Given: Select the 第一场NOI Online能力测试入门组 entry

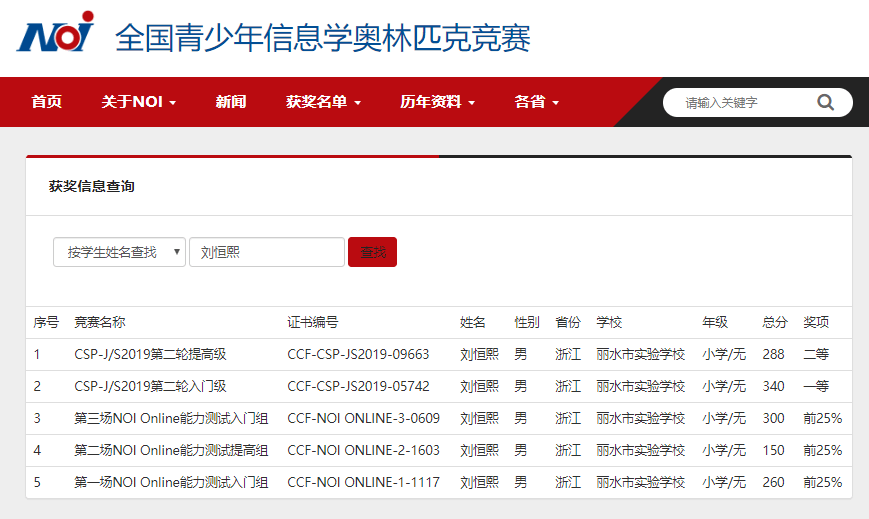Looking at the screenshot, I should pos(171,482).
